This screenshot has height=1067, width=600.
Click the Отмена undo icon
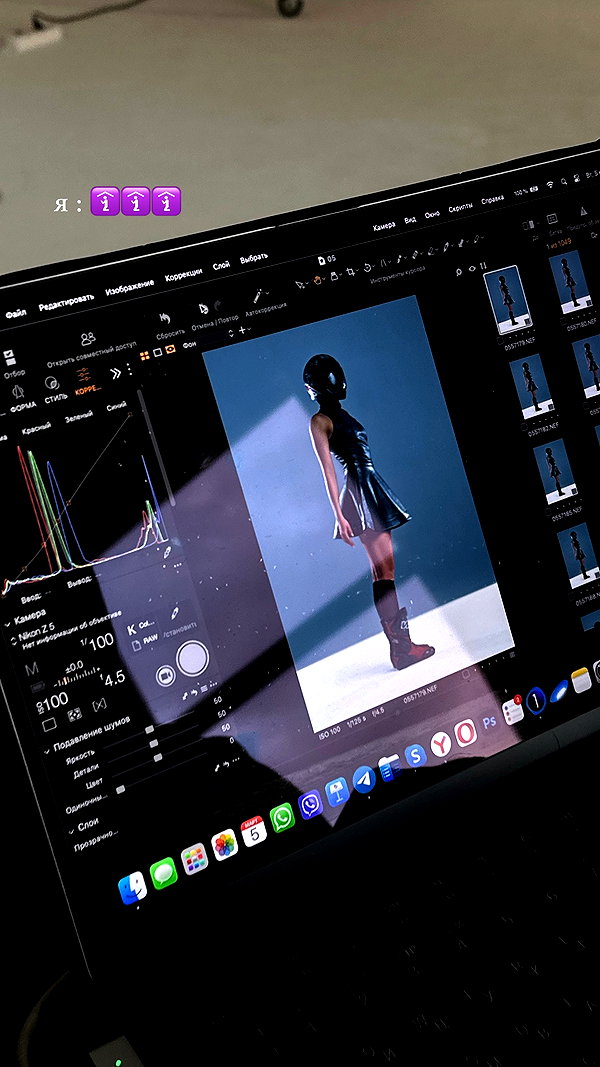point(203,309)
